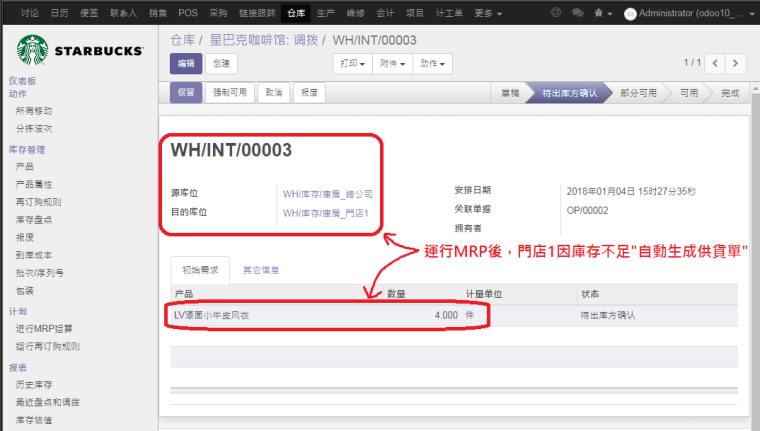Switch to the 其它信息 tab
This screenshot has width=760, height=431.
click(x=261, y=270)
